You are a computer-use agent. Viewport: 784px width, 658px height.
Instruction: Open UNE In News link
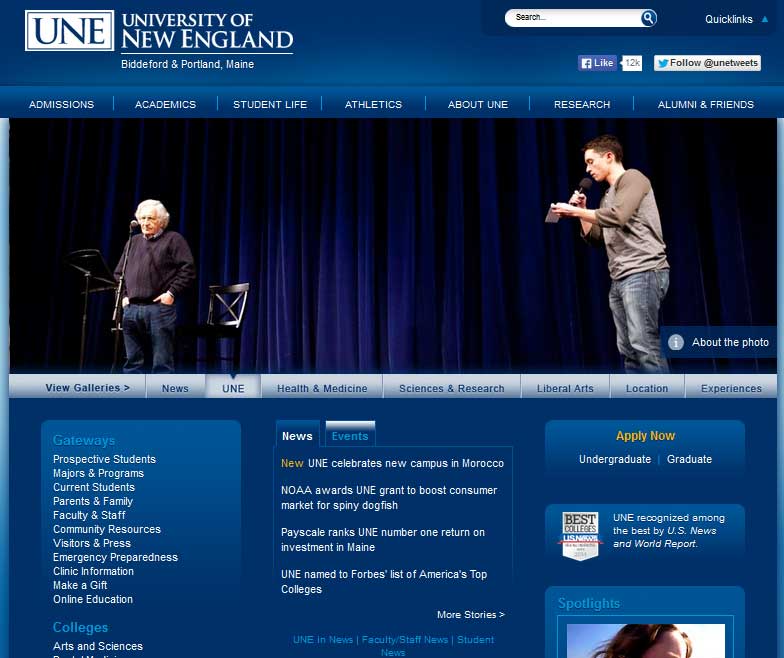(322, 640)
